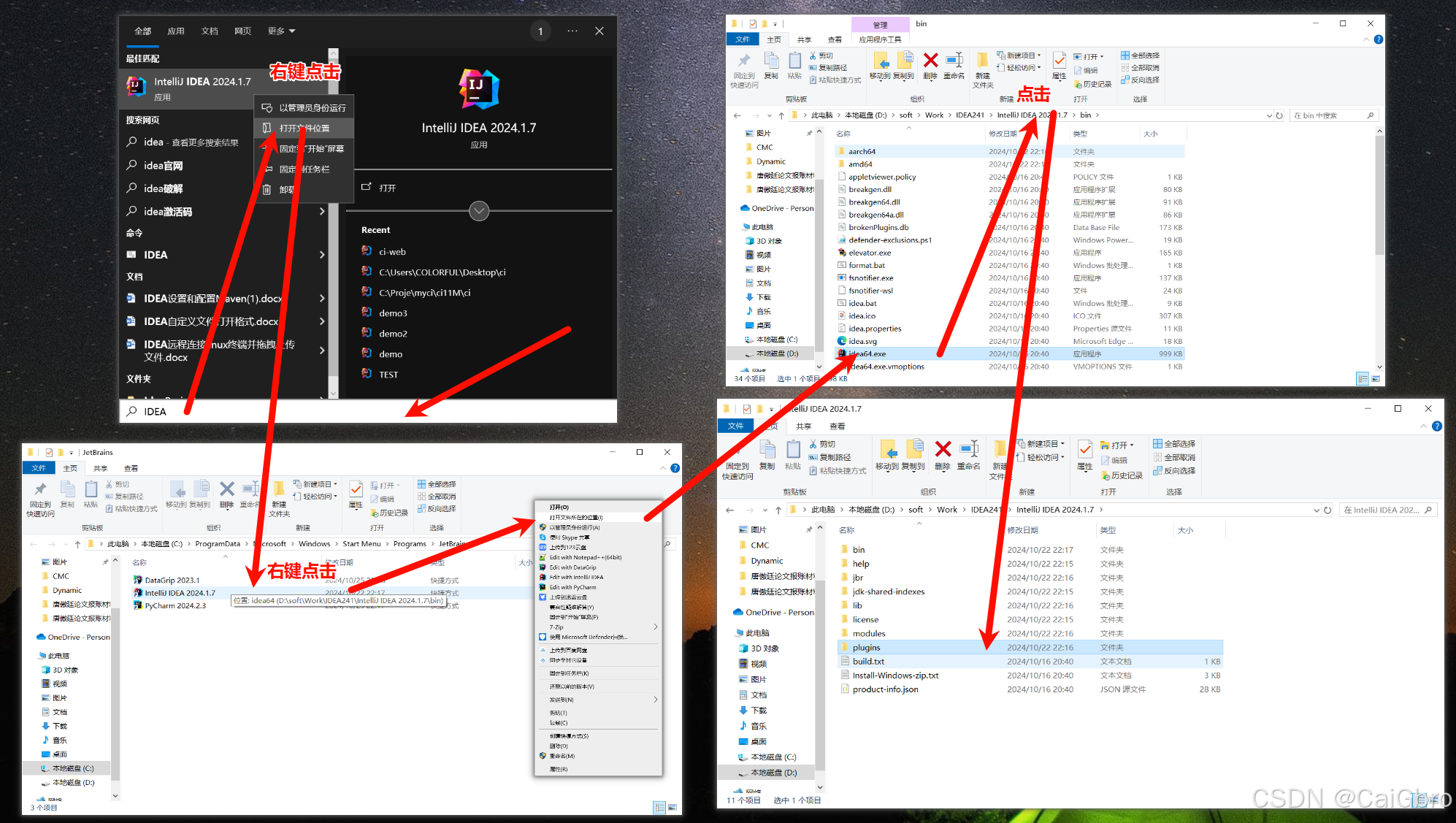Select PyCharm 2024.2.3 shortcut in JetBrains window
1456x823 pixels.
click(175, 605)
